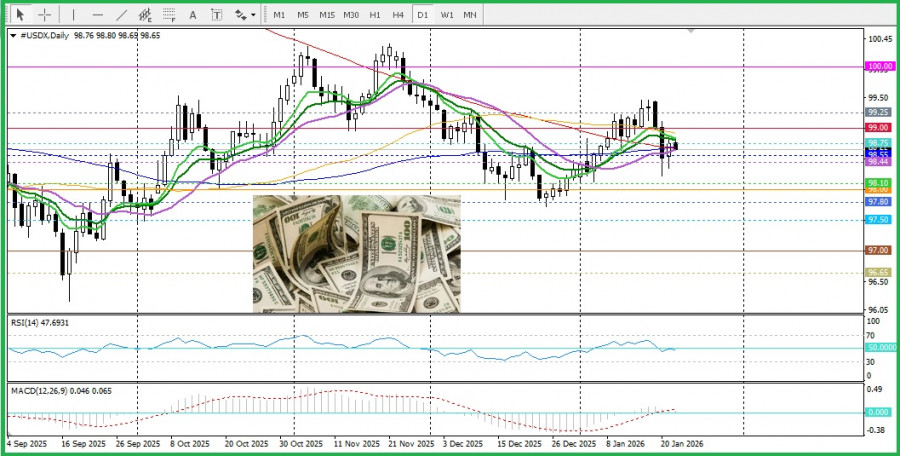Click the dollar bills image on chart
This screenshot has width=900, height=456.
[356, 254]
